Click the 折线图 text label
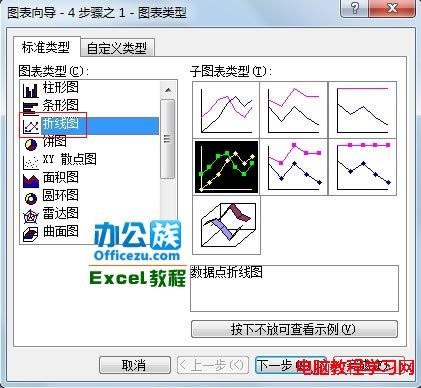Screen dimensions: 421x388 61,124
